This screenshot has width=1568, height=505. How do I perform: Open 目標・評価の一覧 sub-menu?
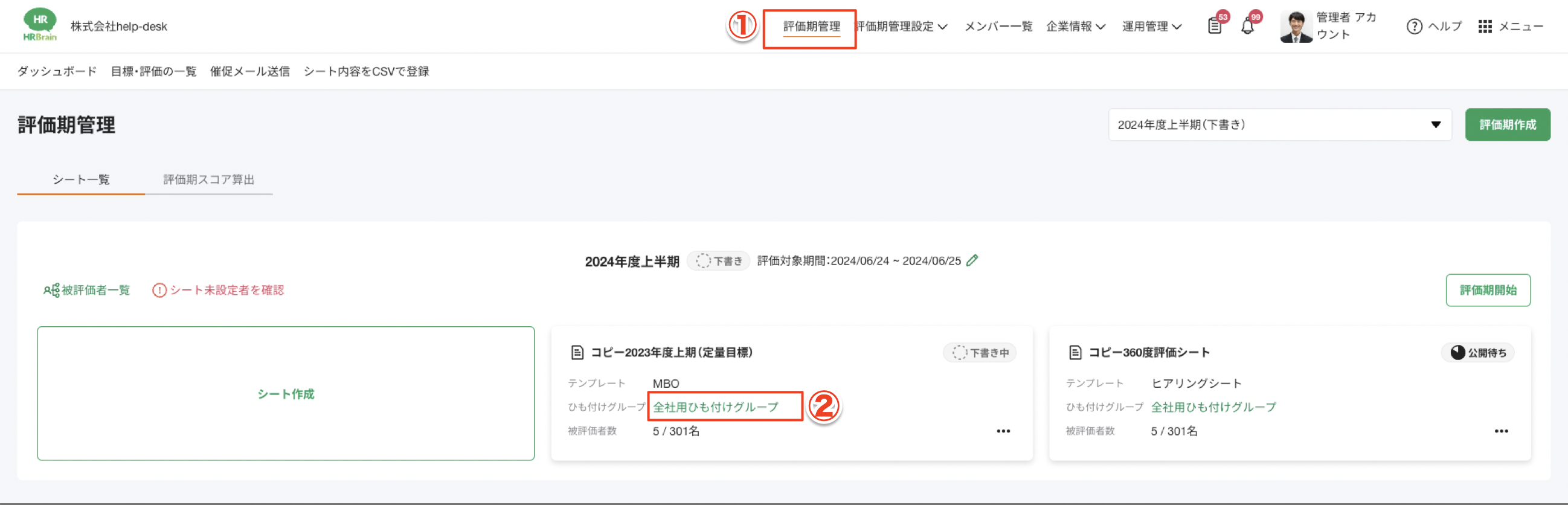153,71
